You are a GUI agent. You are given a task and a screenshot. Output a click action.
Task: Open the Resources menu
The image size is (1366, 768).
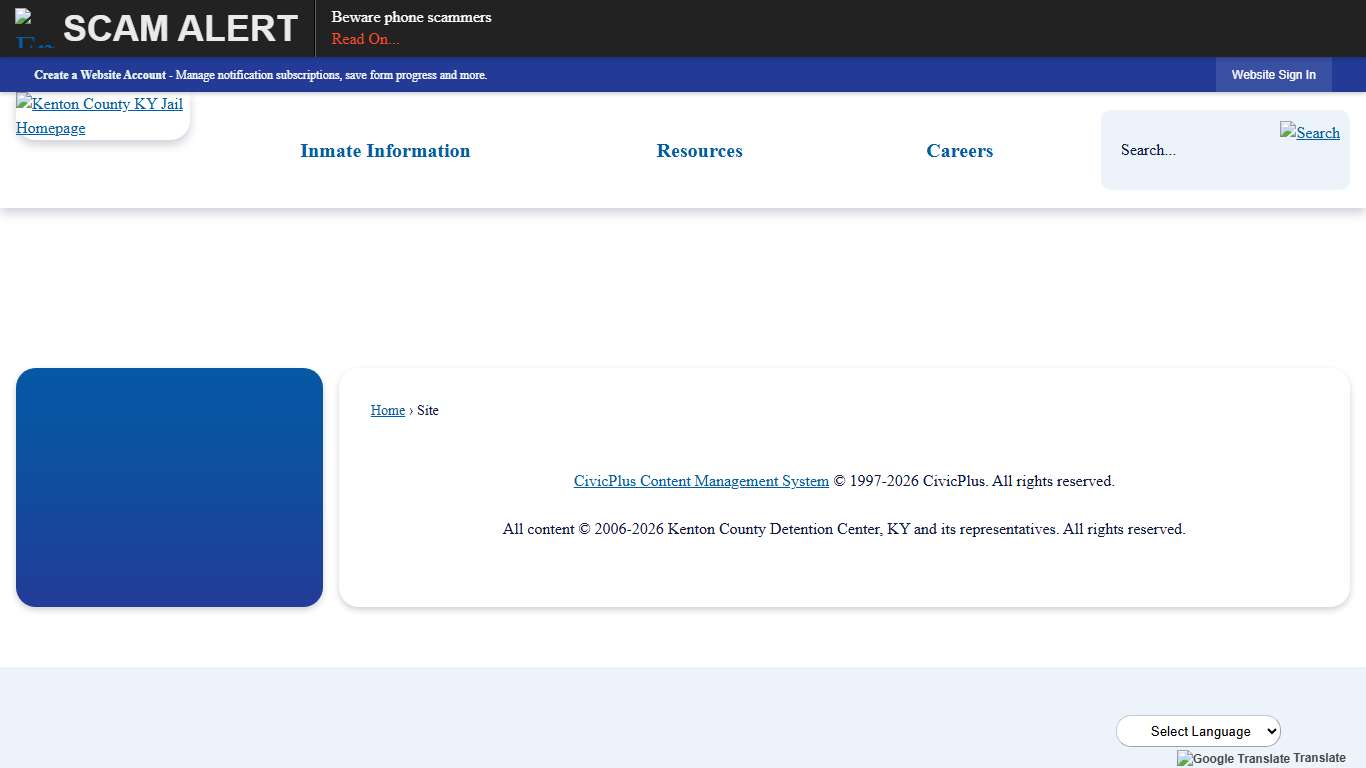pyautogui.click(x=699, y=151)
